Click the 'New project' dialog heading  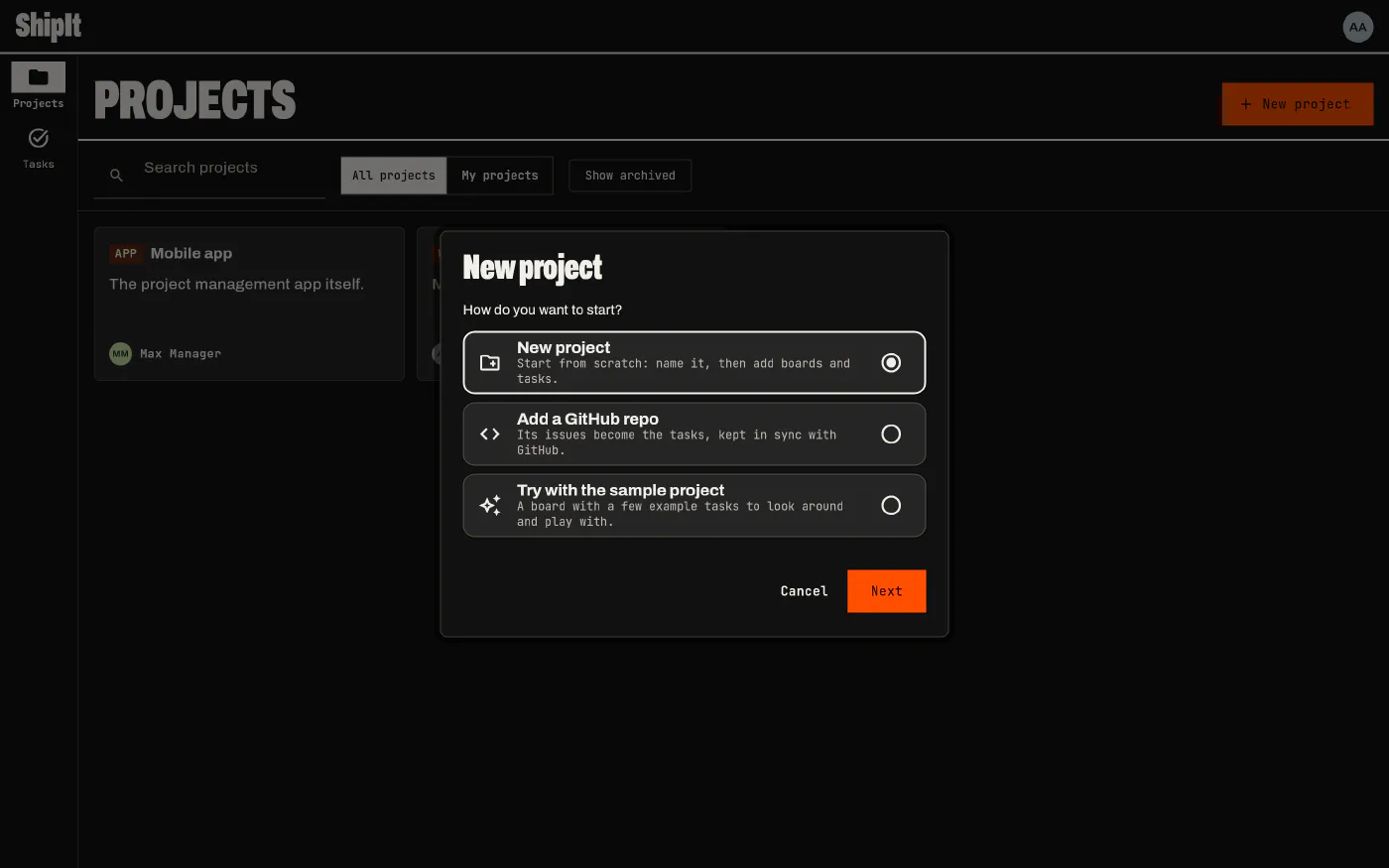coord(533,268)
